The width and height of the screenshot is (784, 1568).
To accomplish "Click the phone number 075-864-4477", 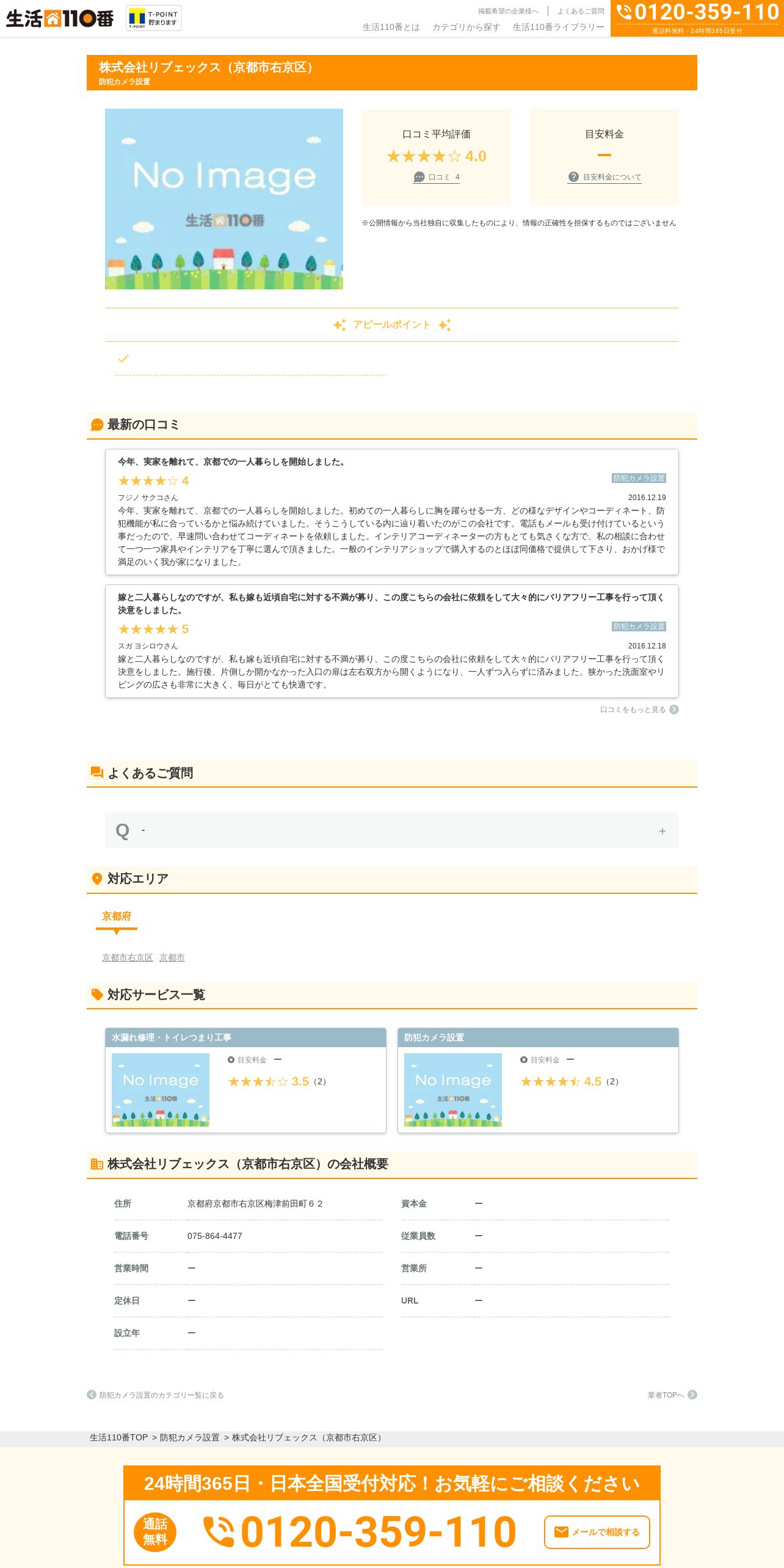I will 215,1236.
